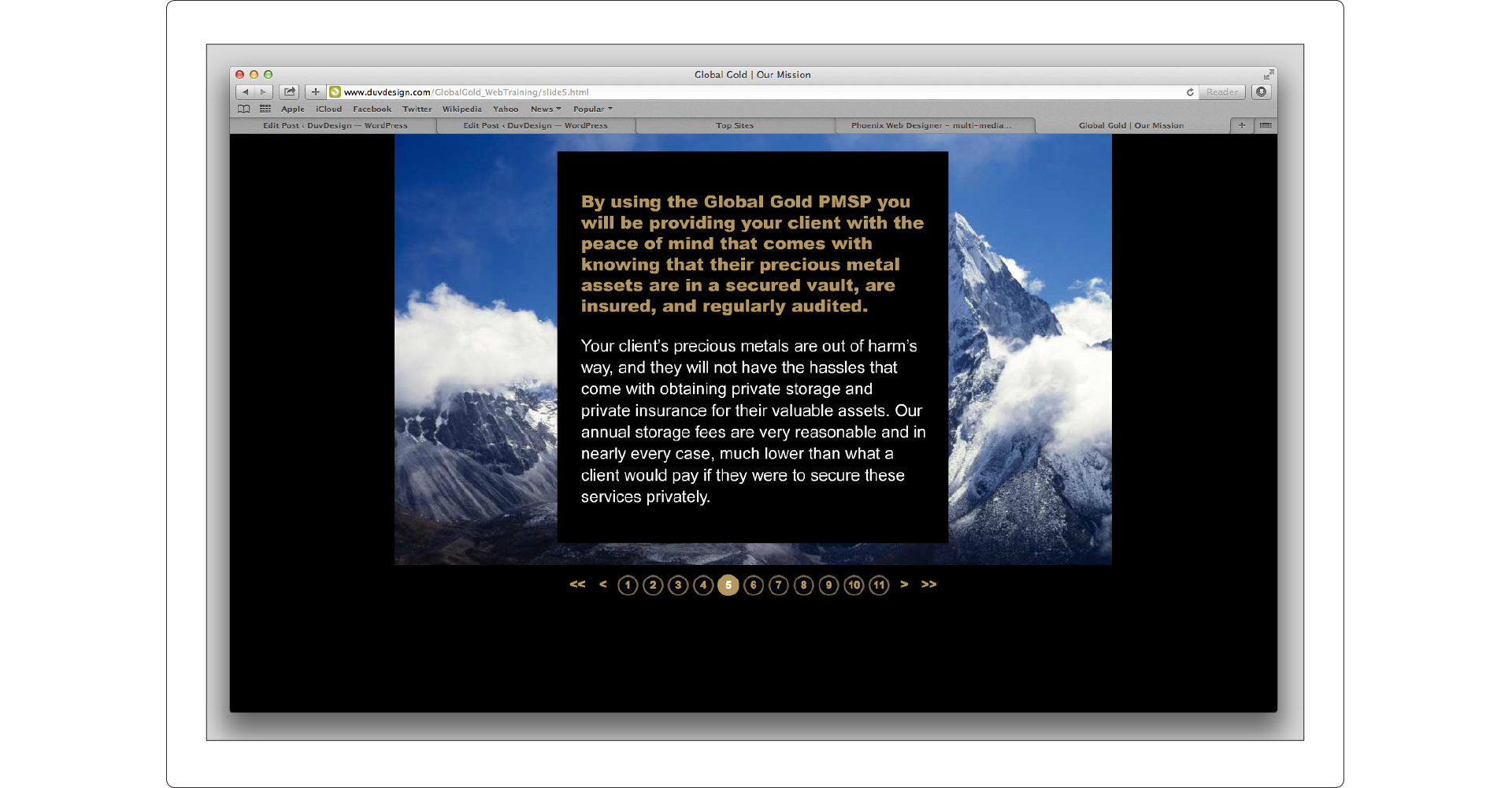Open the Twitter bookmark
Viewport: 1512px width, 788px height.
(x=417, y=109)
